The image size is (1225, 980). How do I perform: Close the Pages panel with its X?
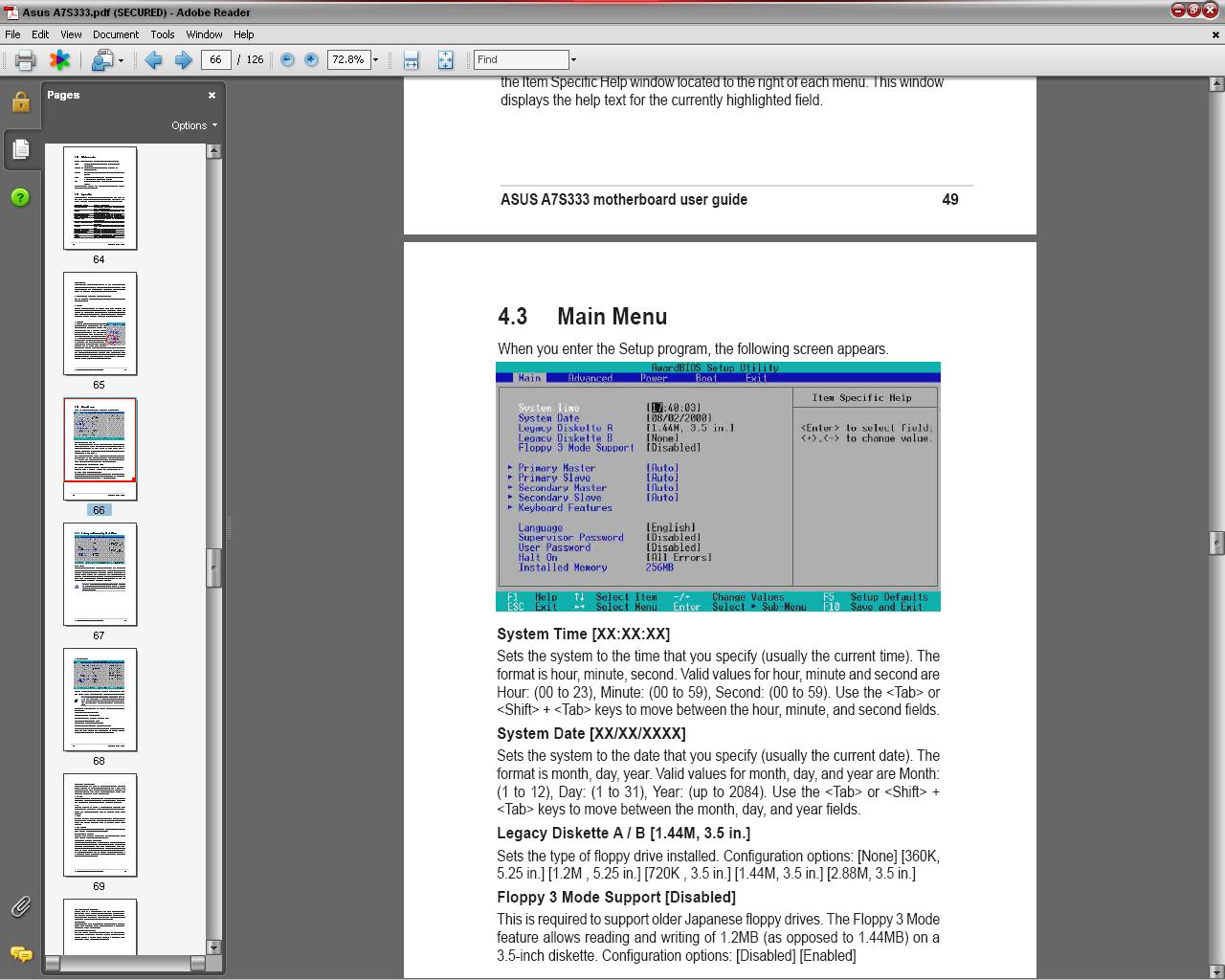[x=212, y=95]
